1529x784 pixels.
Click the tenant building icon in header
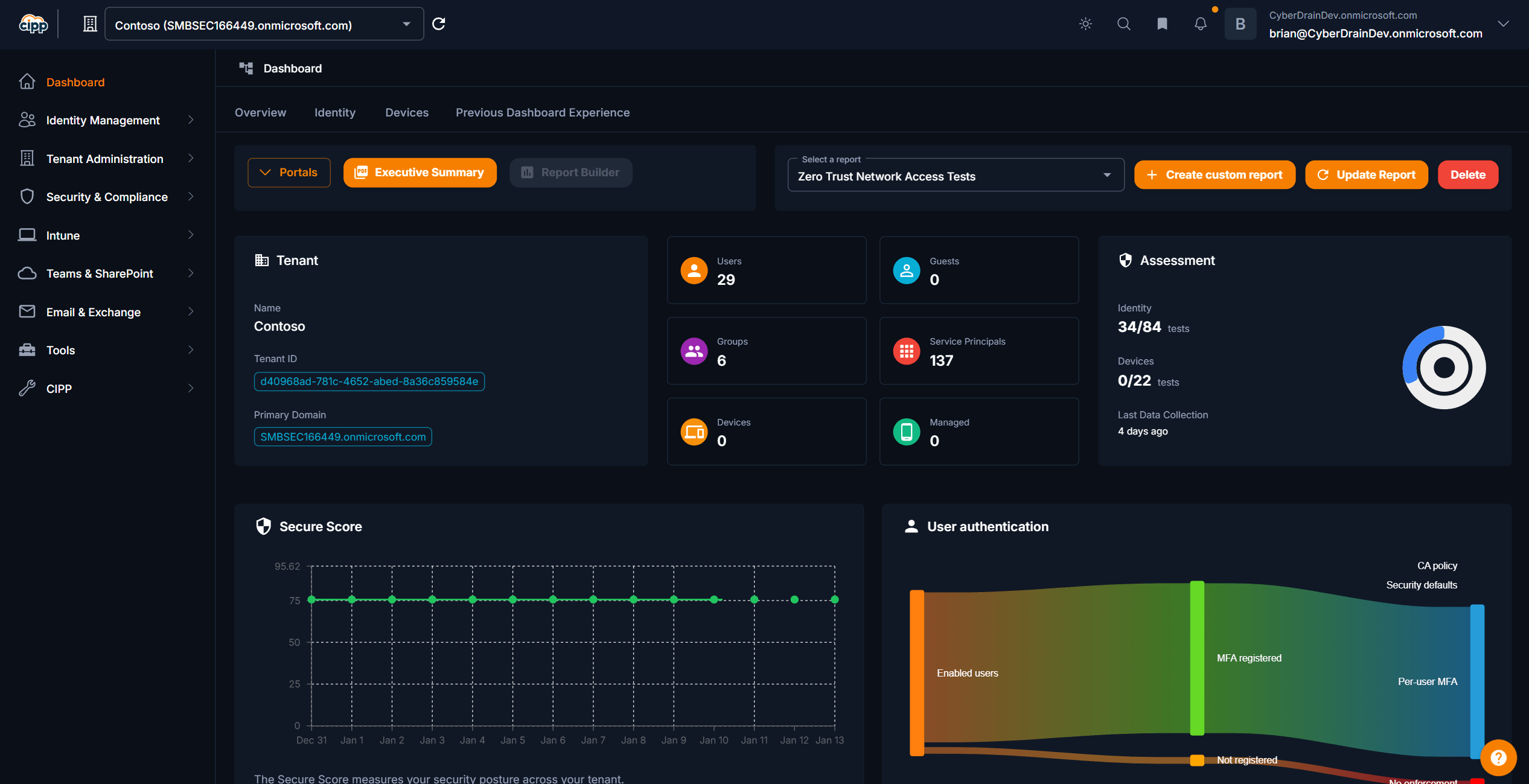click(90, 24)
